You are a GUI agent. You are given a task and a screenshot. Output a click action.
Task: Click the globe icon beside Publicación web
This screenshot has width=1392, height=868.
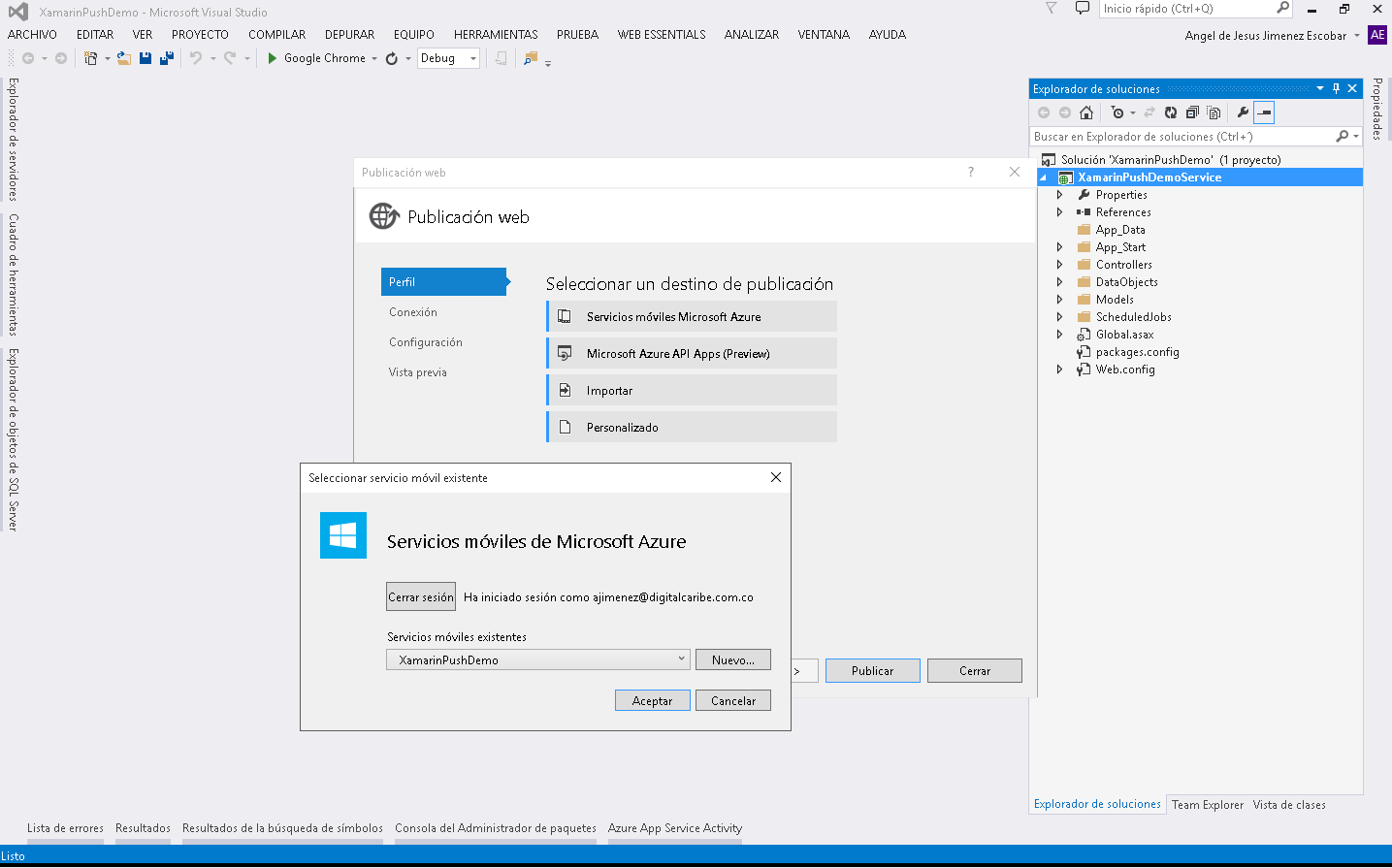pyautogui.click(x=384, y=216)
